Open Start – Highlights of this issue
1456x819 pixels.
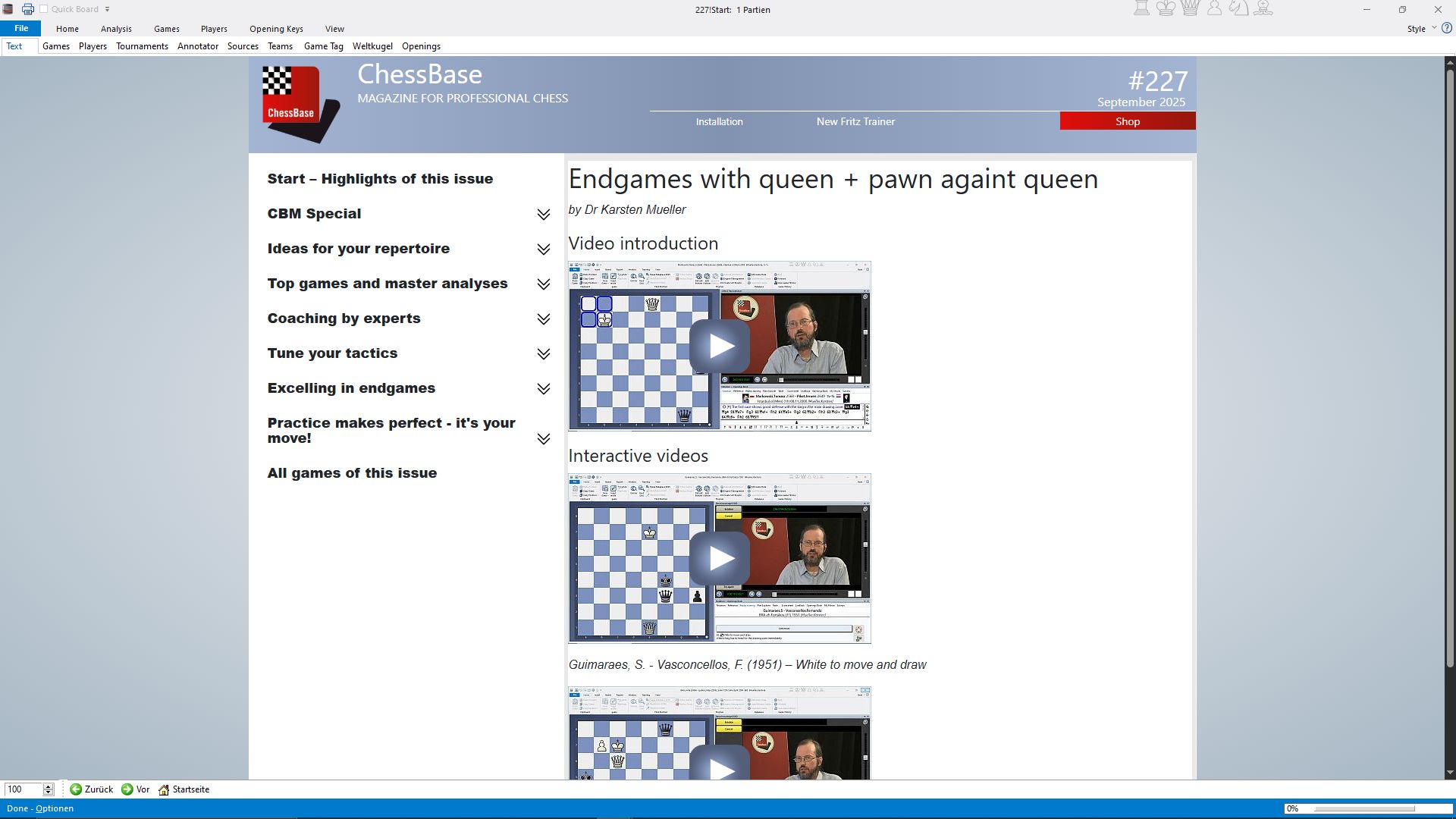click(380, 179)
